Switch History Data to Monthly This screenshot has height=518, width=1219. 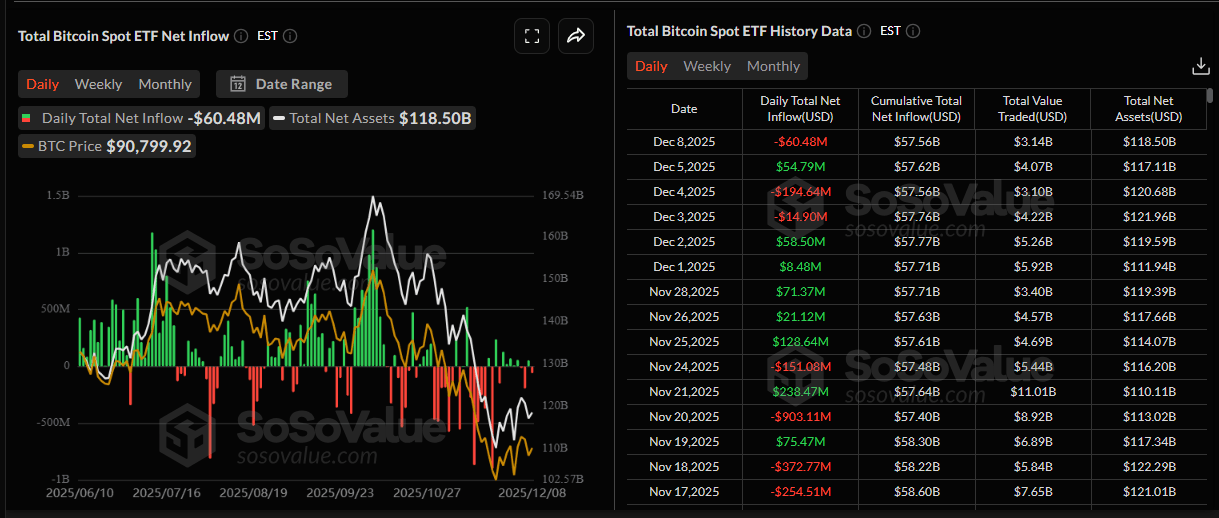[774, 66]
